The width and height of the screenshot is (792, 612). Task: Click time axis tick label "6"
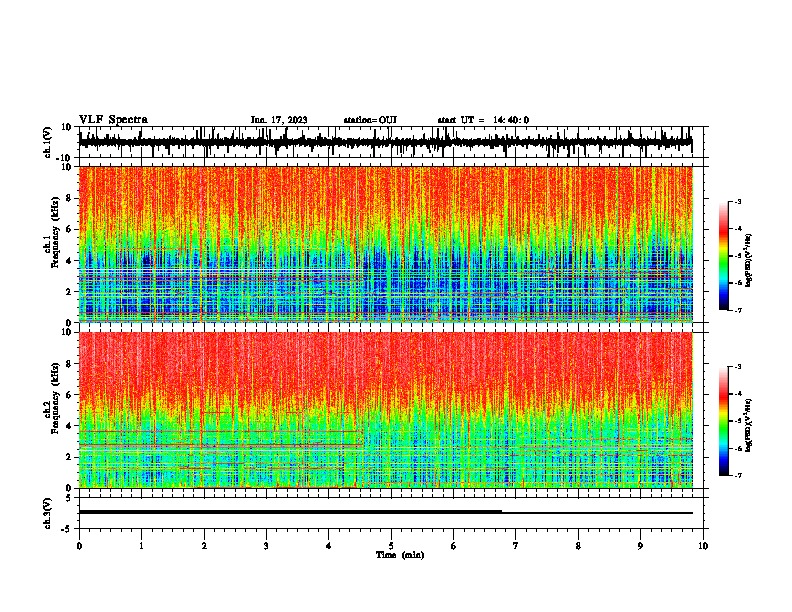tap(454, 546)
